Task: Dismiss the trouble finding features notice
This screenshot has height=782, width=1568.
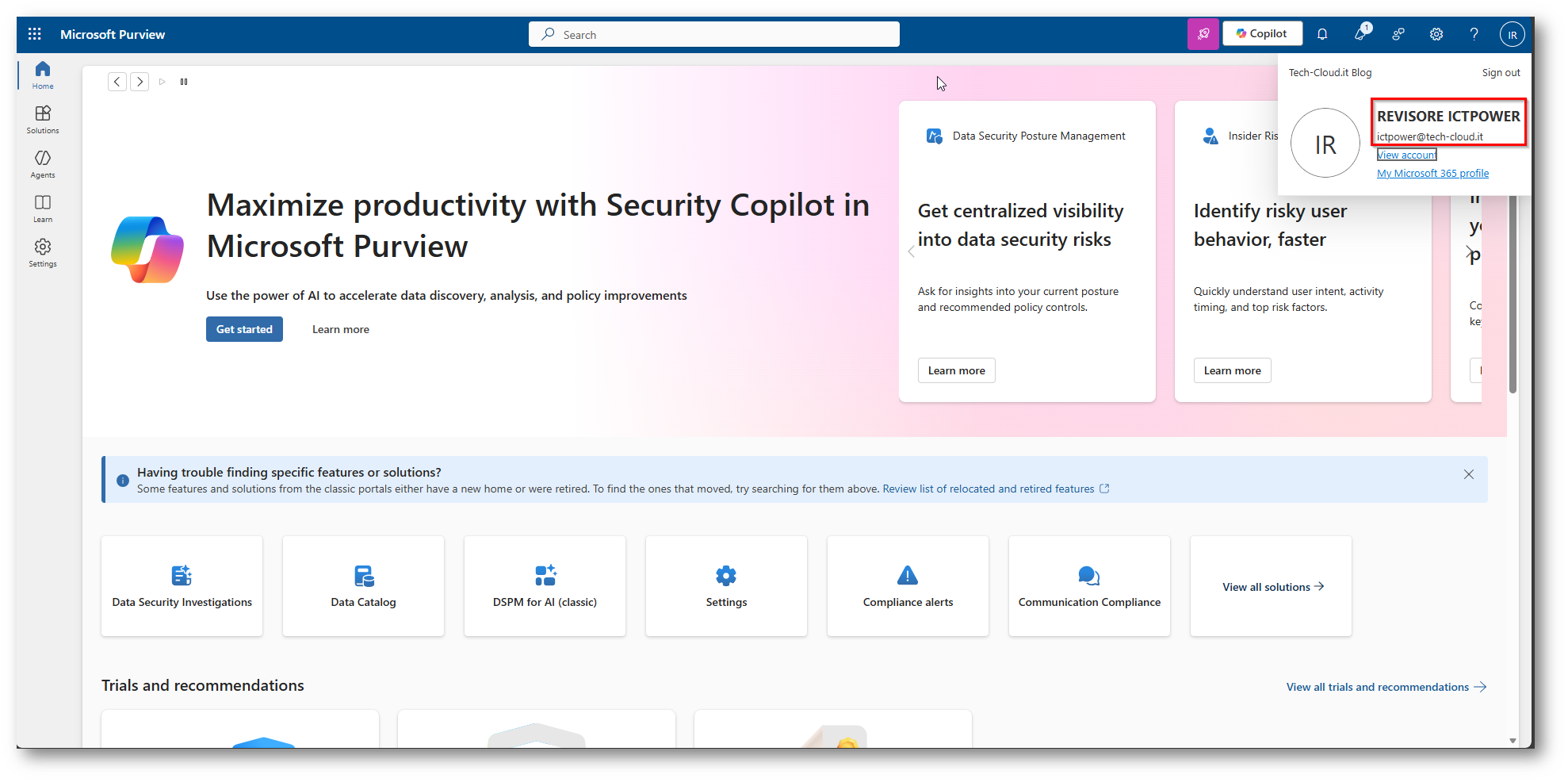Action: (1468, 474)
